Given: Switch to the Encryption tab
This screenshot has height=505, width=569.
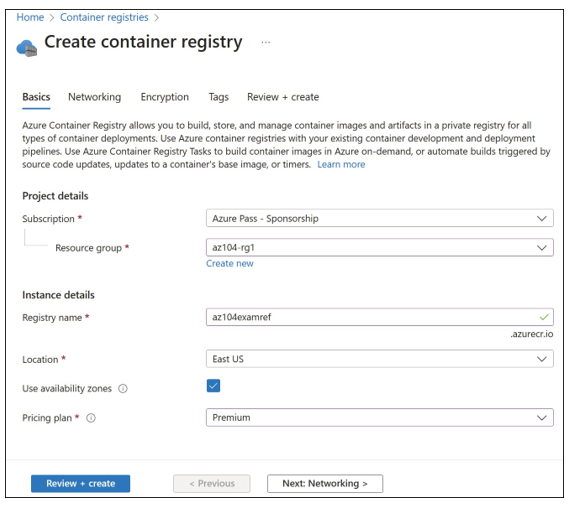Looking at the screenshot, I should [x=165, y=97].
